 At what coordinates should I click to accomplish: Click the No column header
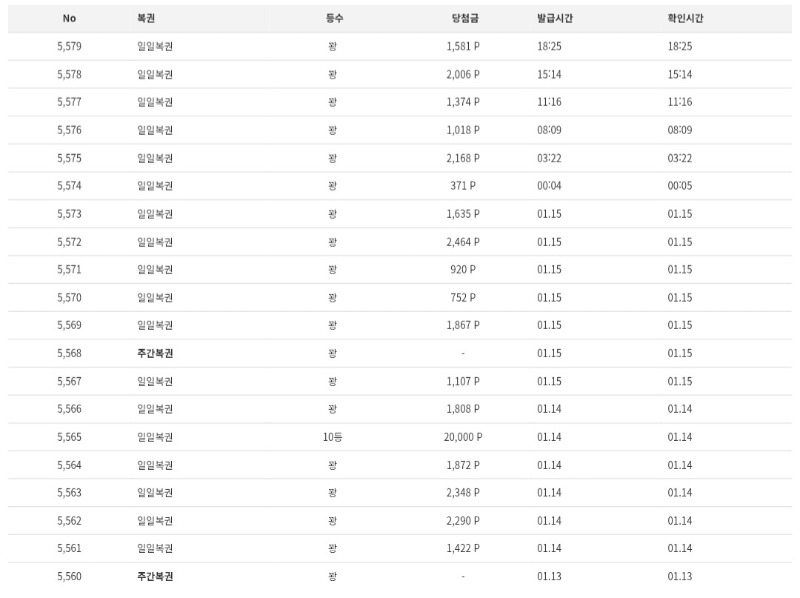click(x=69, y=19)
